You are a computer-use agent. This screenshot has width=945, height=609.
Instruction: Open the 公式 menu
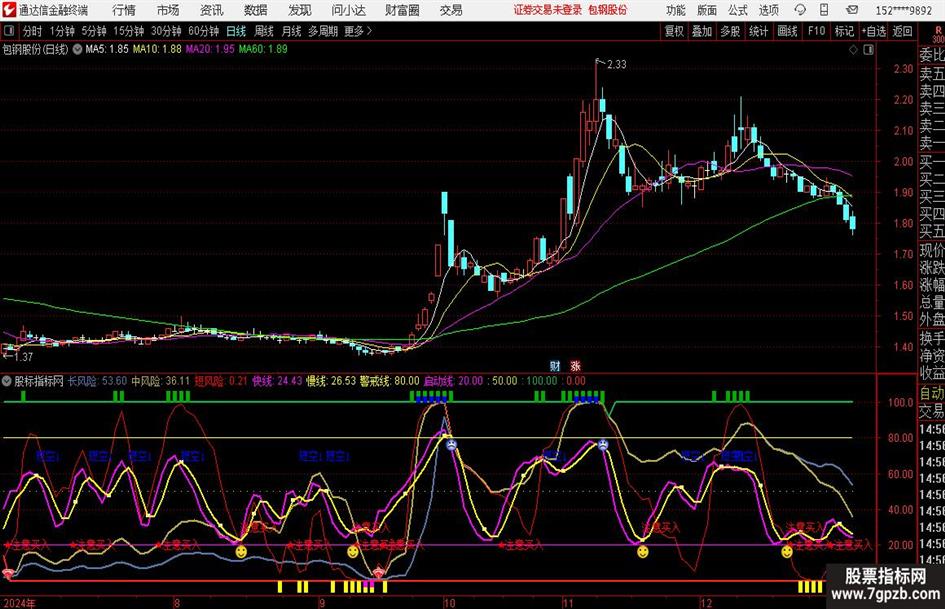click(x=738, y=10)
